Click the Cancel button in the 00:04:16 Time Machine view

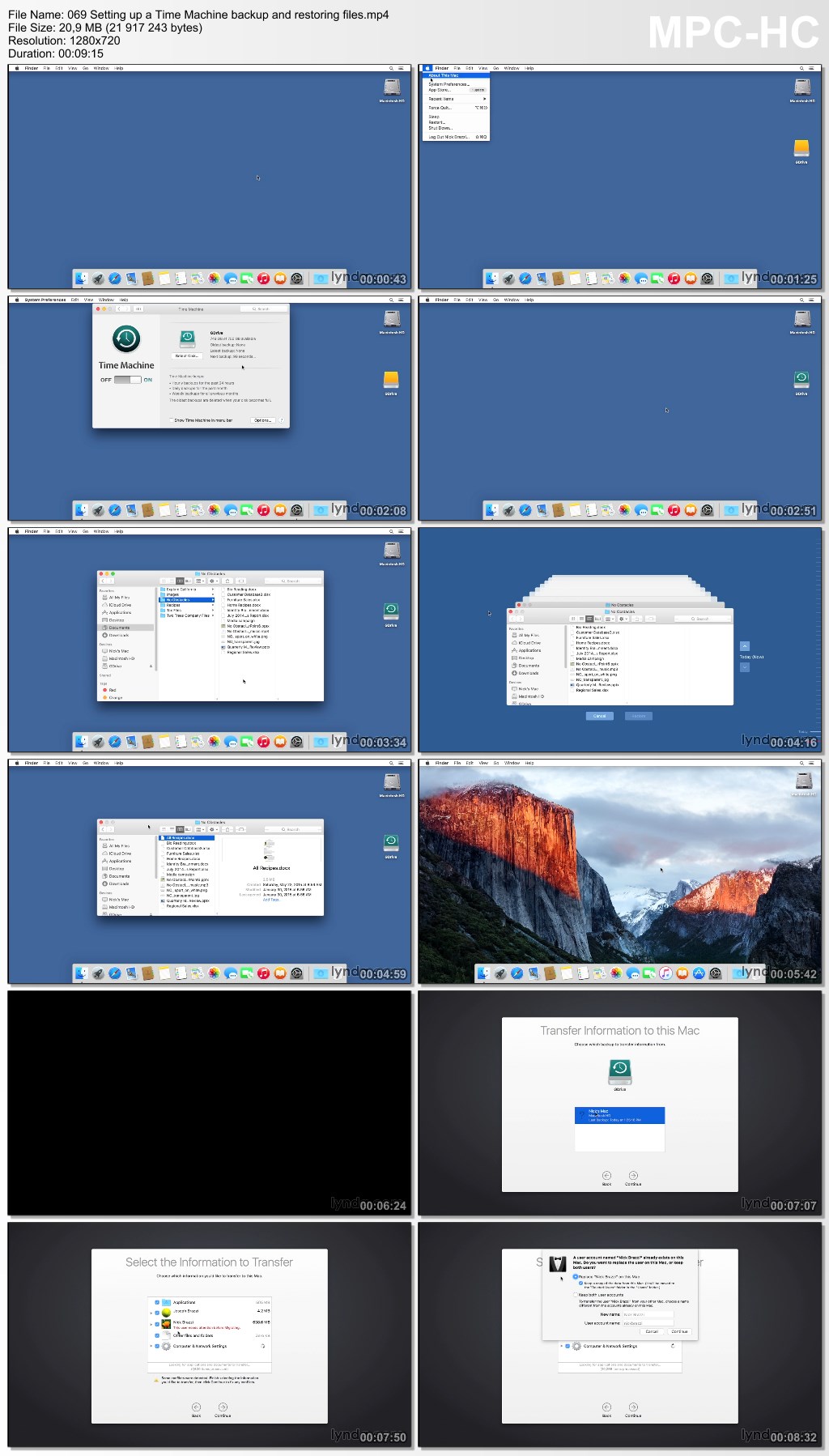coord(600,716)
